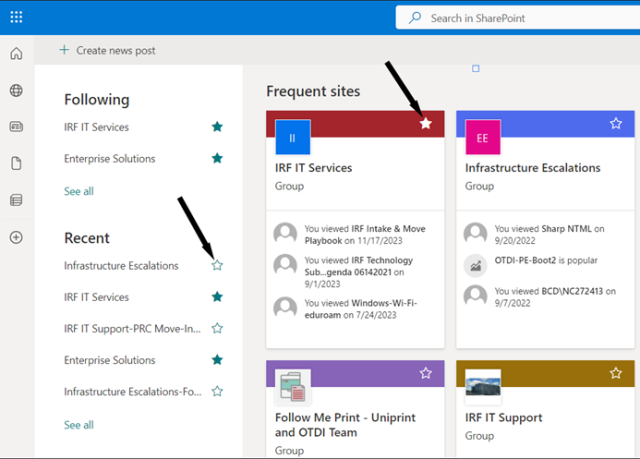Open Windows-Wi-Fi-eduroam activity item
Viewport: 640px width, 459px height.
click(x=361, y=309)
